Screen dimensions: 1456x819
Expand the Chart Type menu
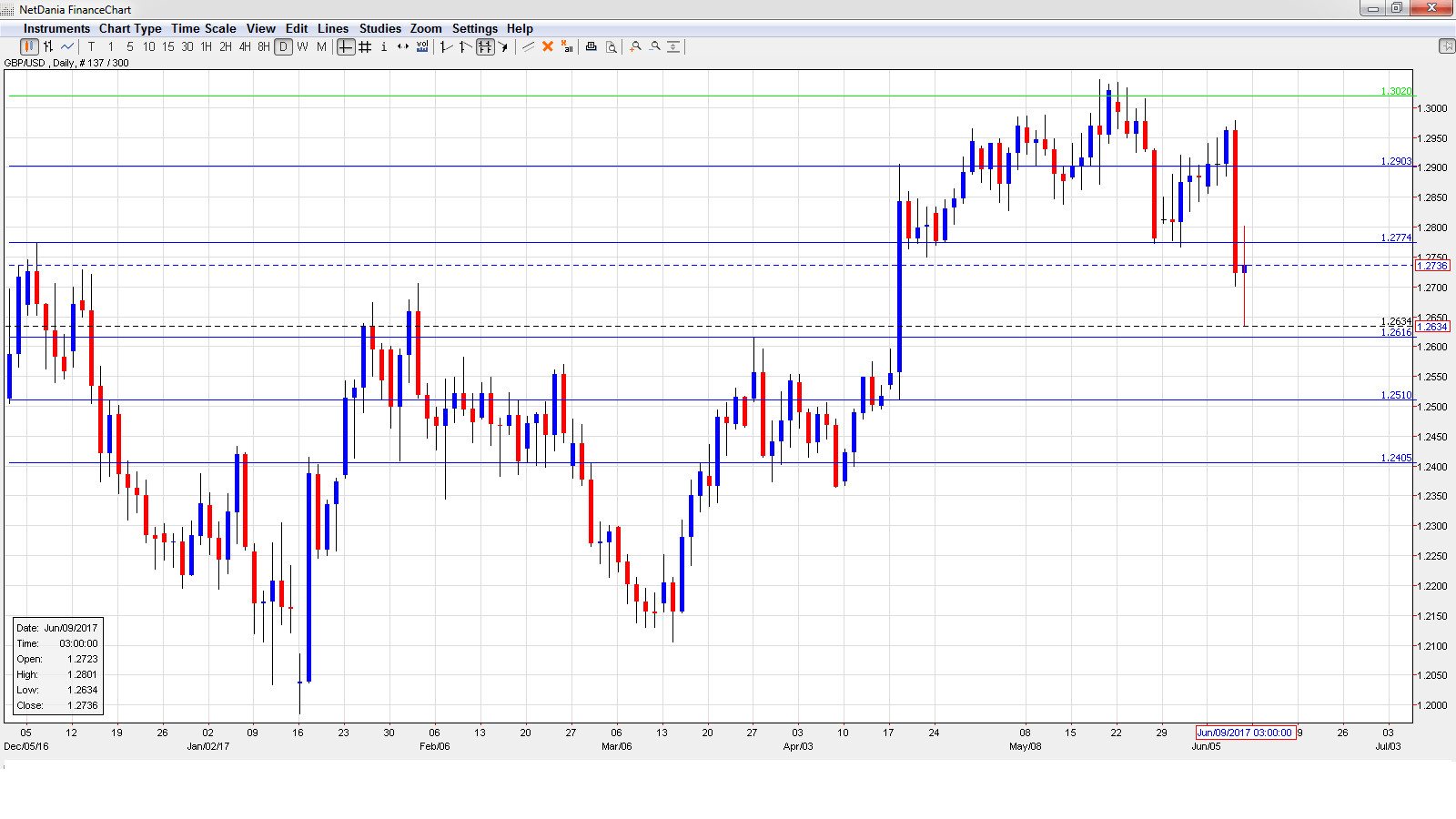(130, 28)
